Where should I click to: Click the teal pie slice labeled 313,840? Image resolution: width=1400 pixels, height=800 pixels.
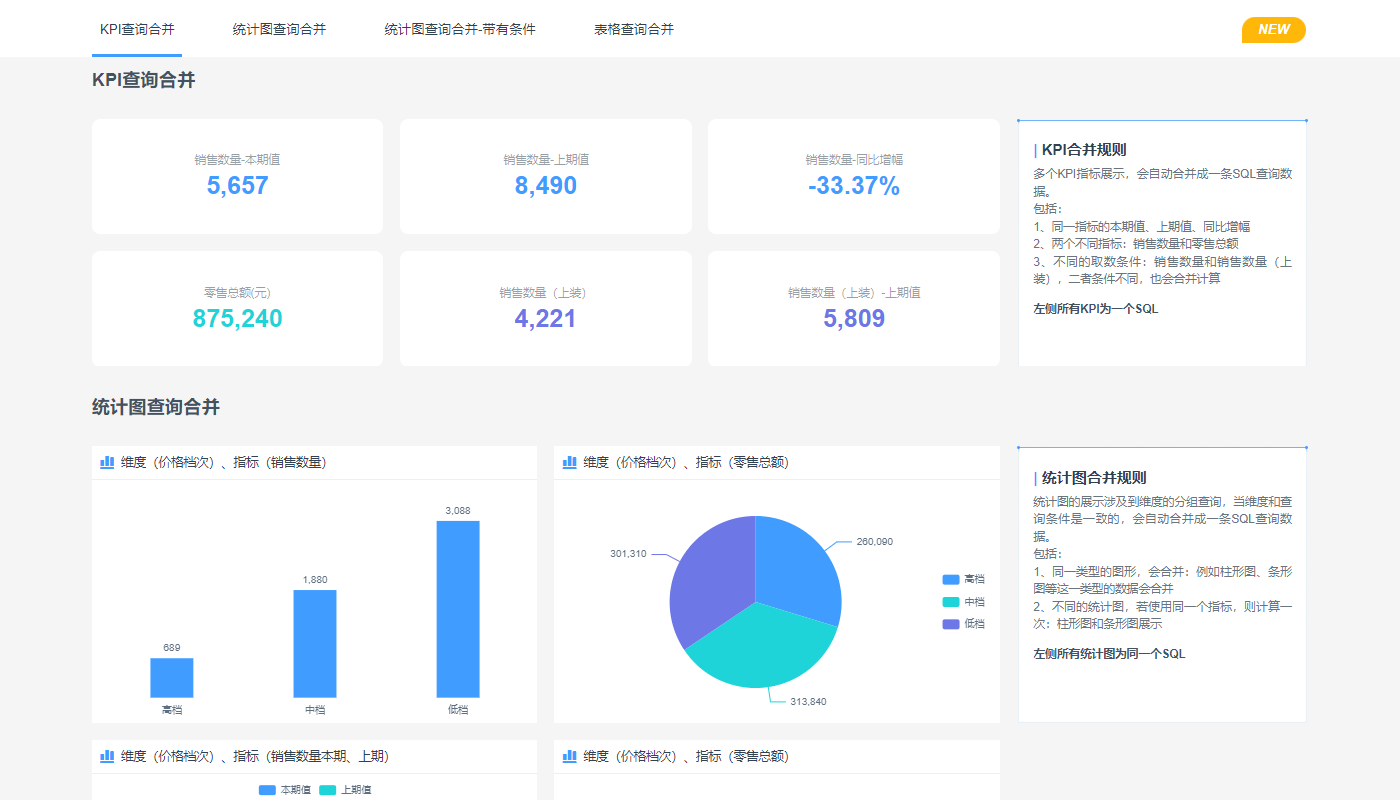(x=760, y=650)
